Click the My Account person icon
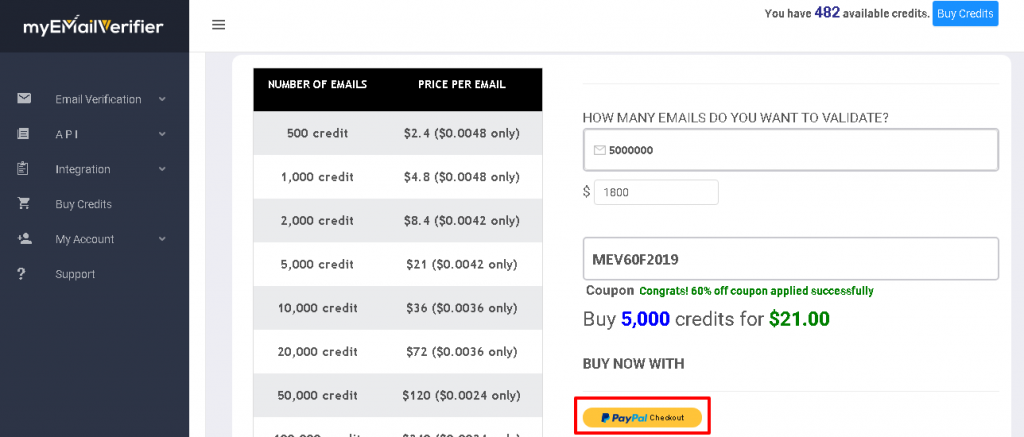The width and height of the screenshot is (1024, 437). (24, 238)
